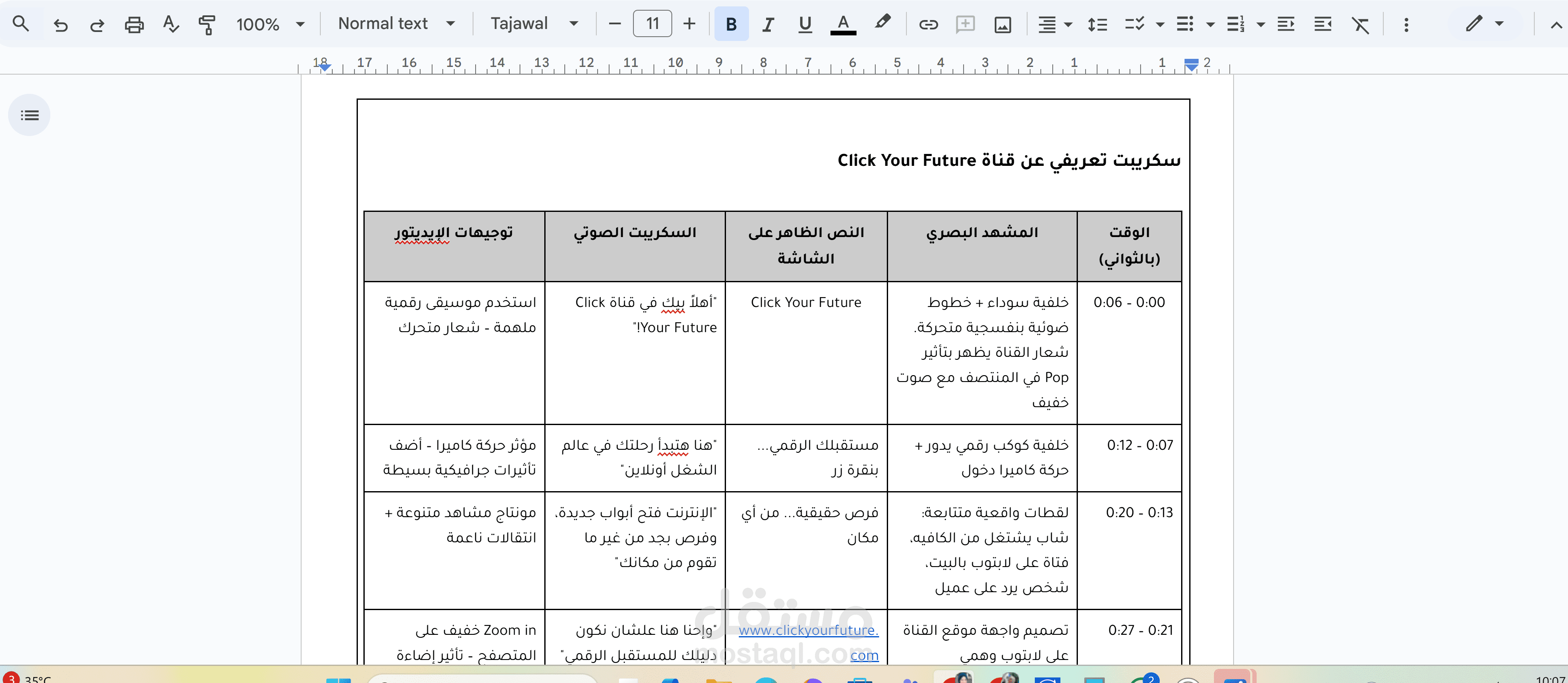
Task: Click the right blue indent marker on ruler
Action: point(1191,65)
